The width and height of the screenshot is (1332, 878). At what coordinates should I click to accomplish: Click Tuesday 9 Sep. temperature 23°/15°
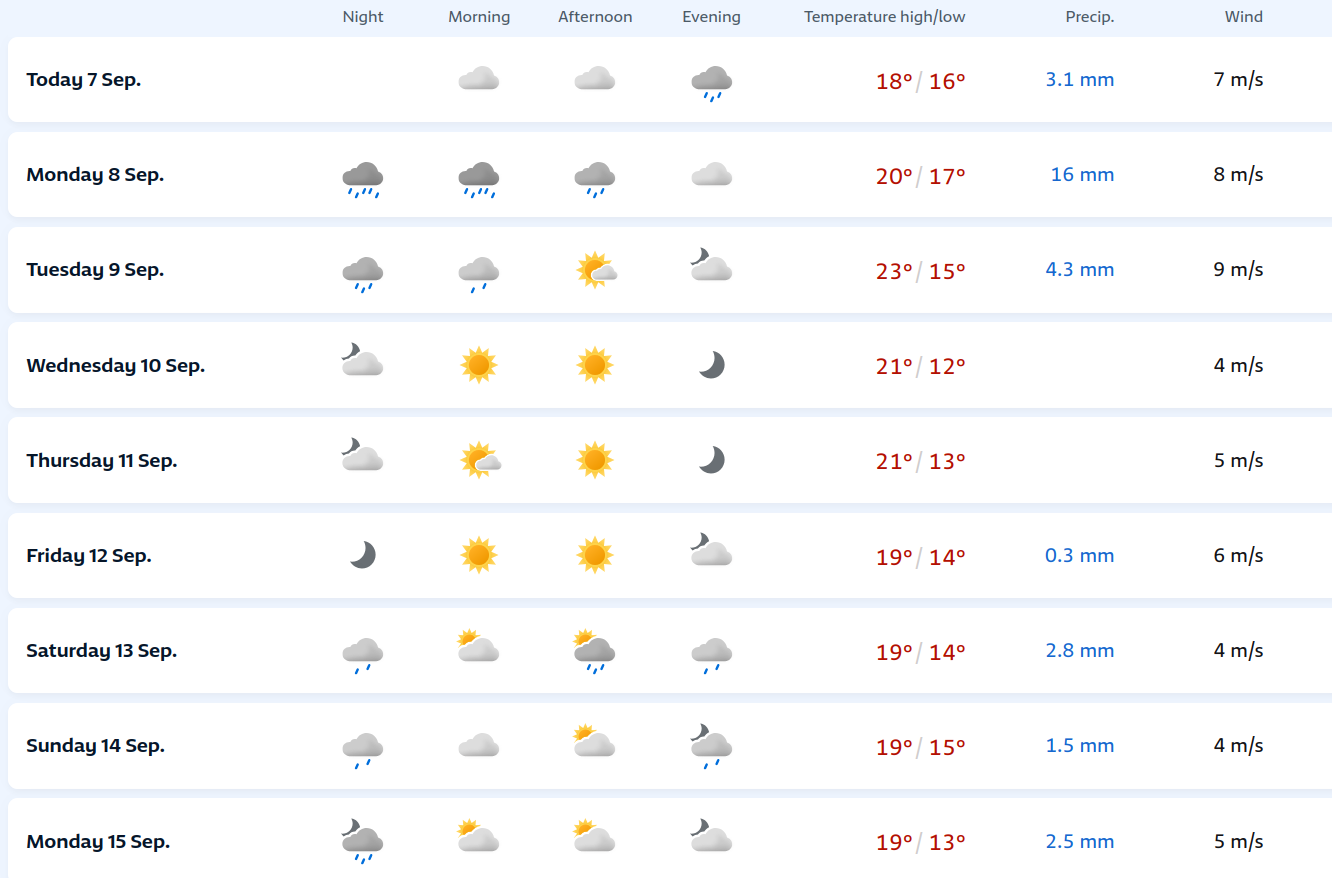tap(920, 271)
